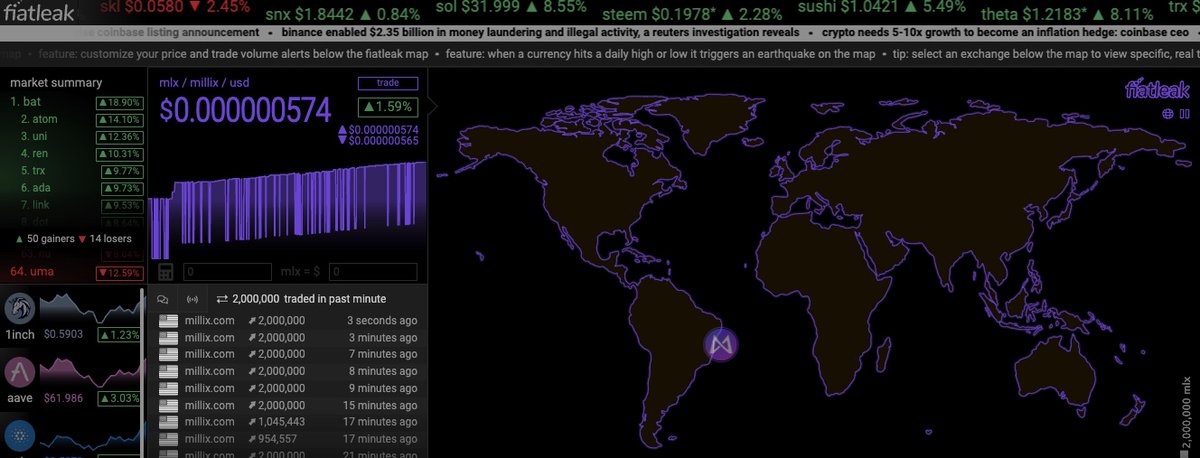Screen dimensions: 1200x458
Task: Click the snx ticker in the top bar
Action: (343, 13)
